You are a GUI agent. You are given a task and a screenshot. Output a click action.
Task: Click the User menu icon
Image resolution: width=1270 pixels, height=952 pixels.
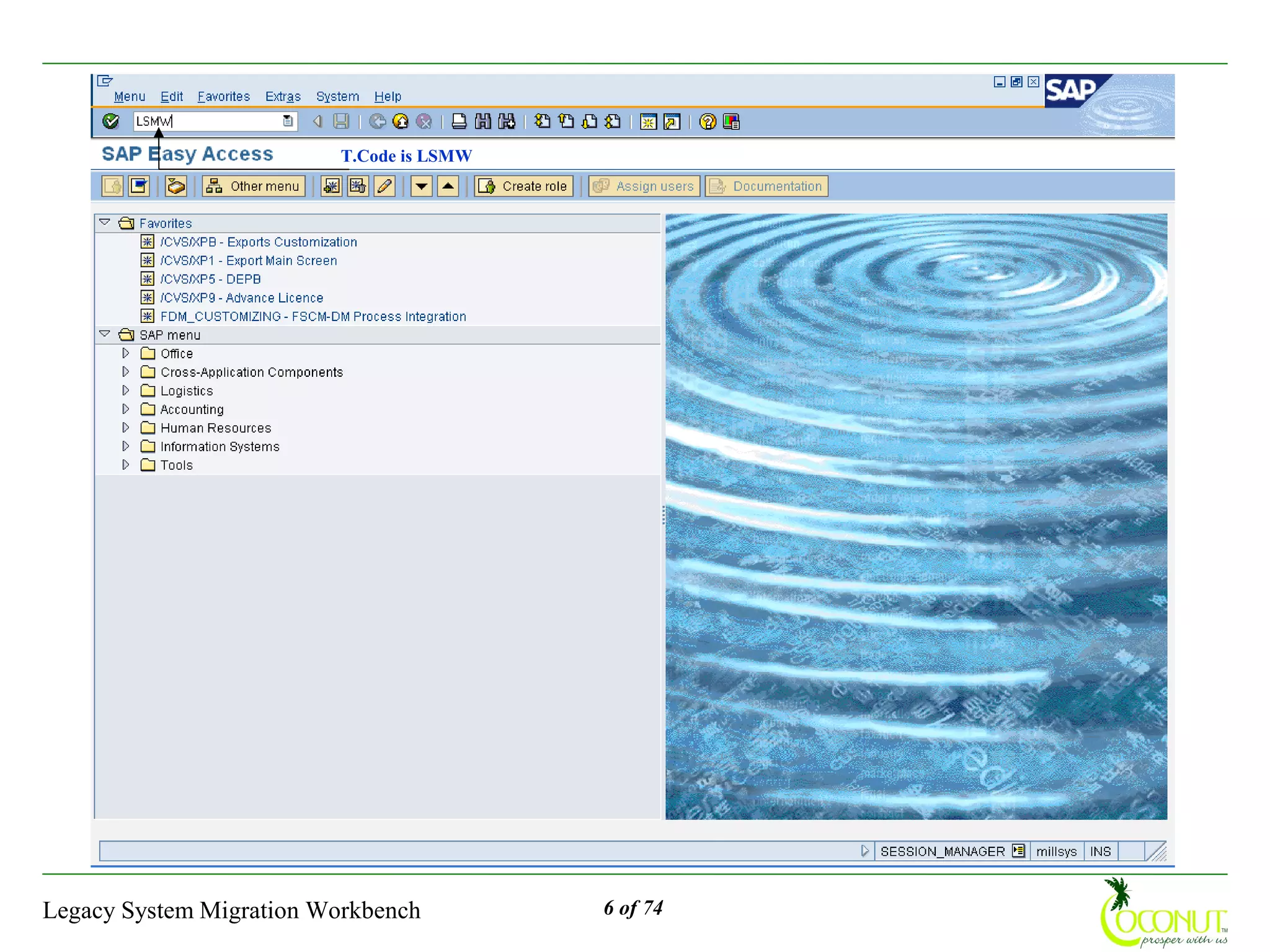click(x=112, y=186)
